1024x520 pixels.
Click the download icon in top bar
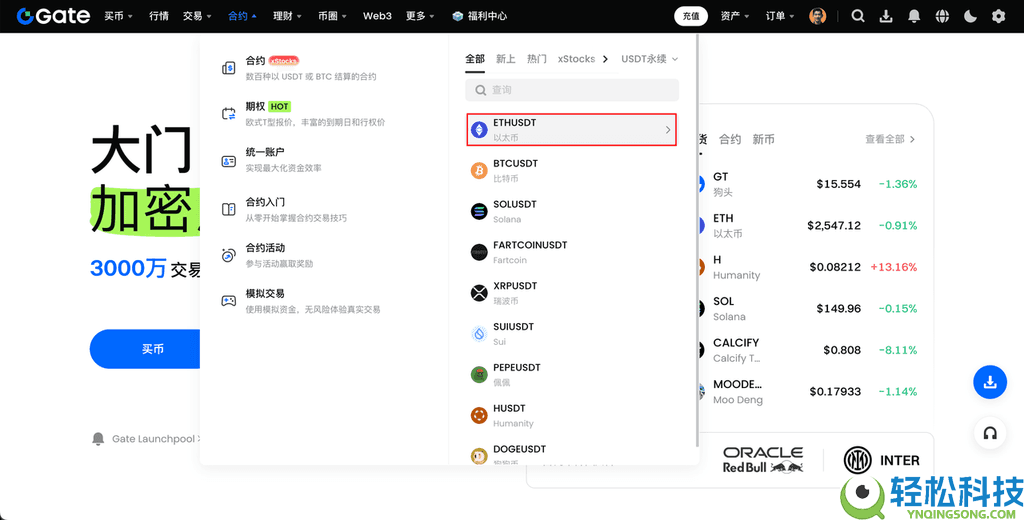click(886, 16)
